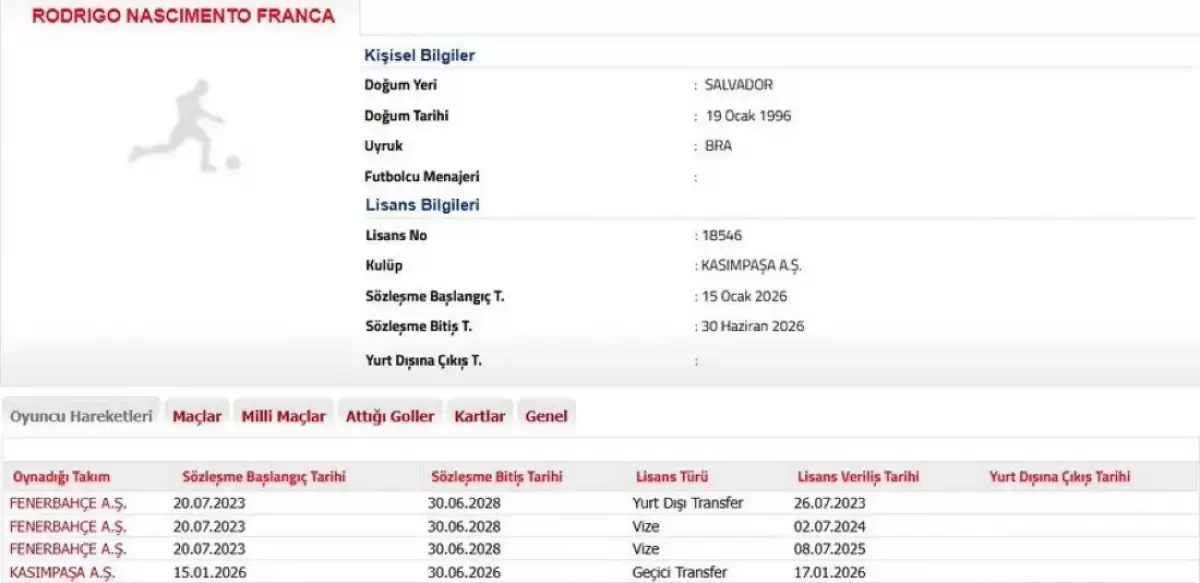This screenshot has width=1200, height=583.
Task: Open the Genel tab
Action: 546,416
